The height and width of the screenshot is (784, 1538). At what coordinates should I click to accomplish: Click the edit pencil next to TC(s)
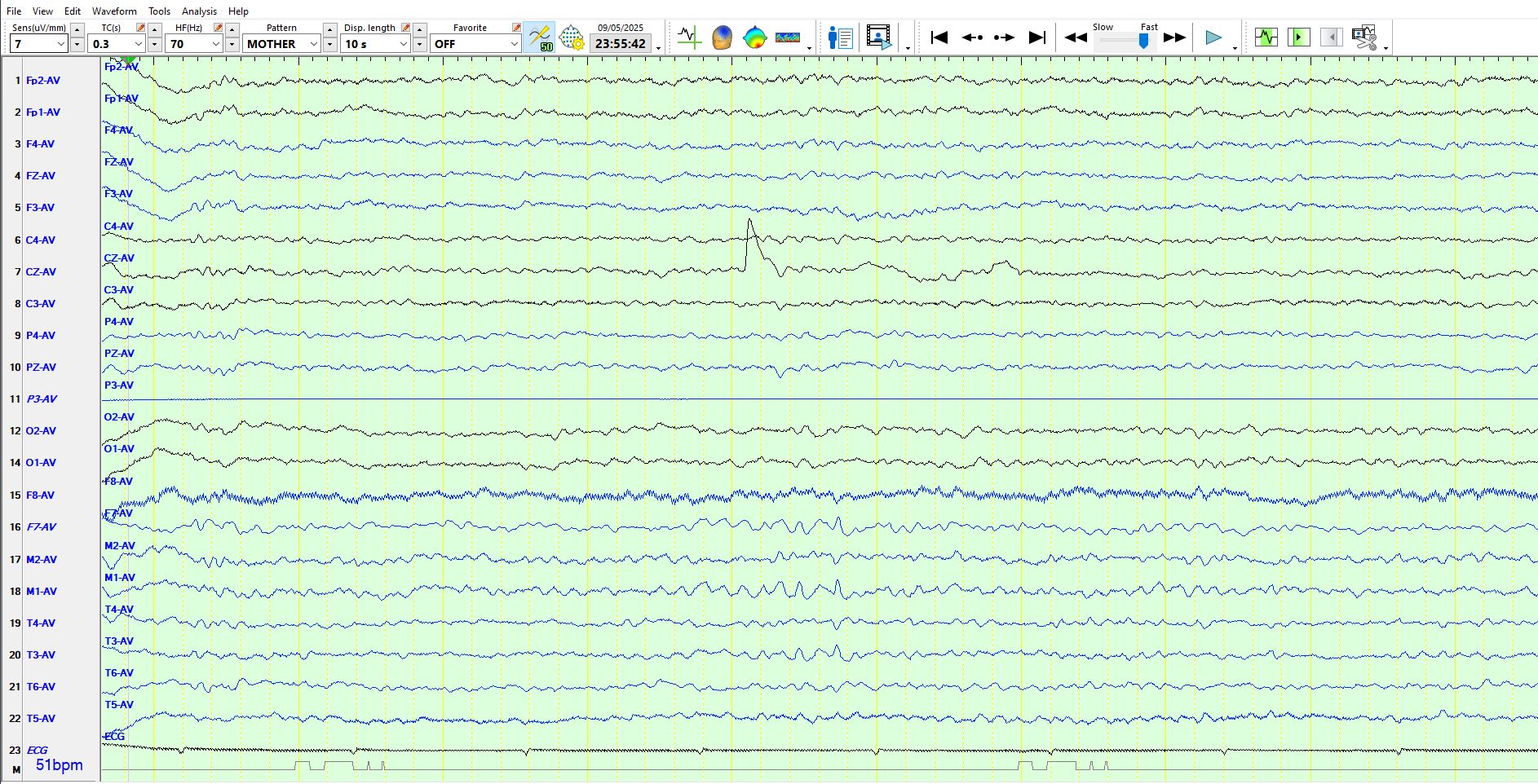point(140,28)
